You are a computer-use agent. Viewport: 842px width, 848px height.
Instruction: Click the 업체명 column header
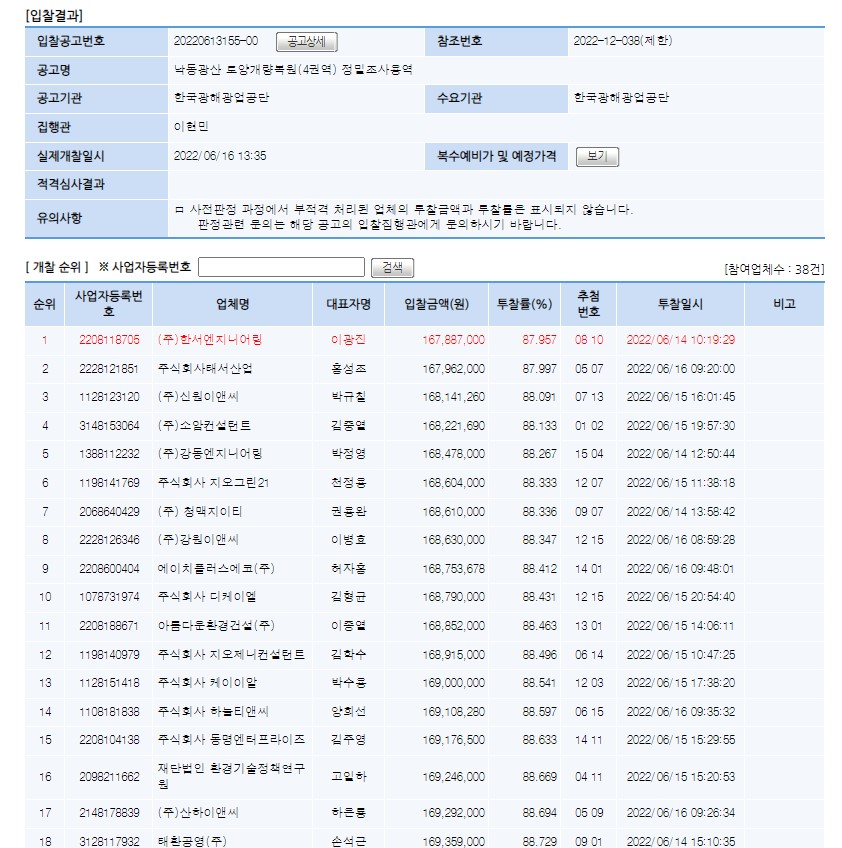pos(233,304)
